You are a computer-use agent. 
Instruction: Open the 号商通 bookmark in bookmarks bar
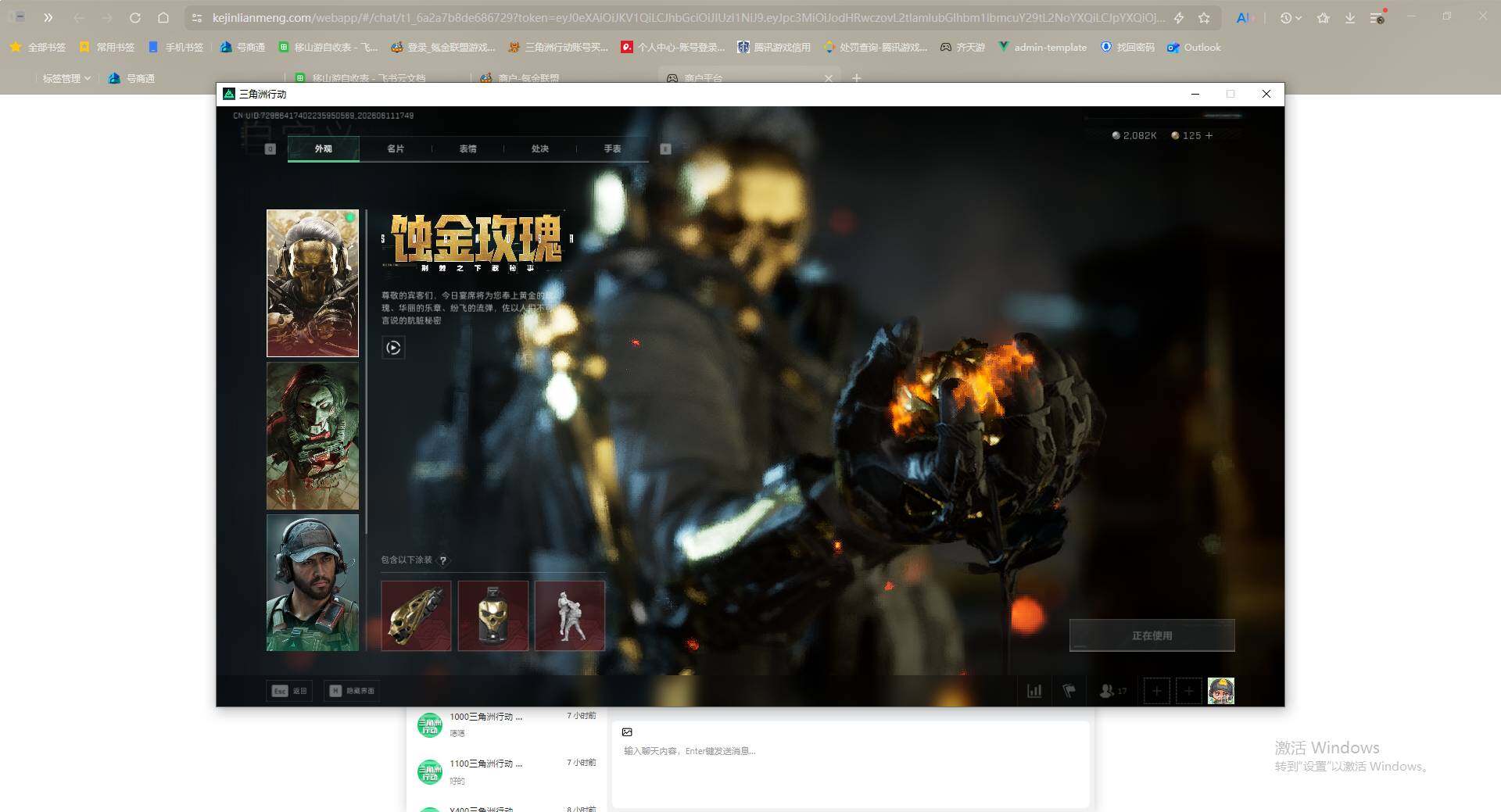242,48
